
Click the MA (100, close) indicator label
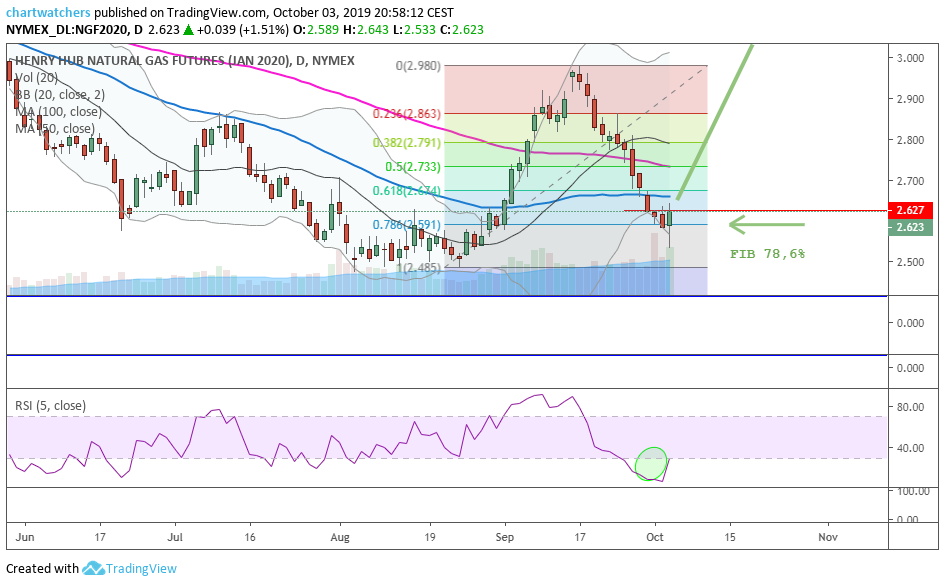pyautogui.click(x=58, y=112)
